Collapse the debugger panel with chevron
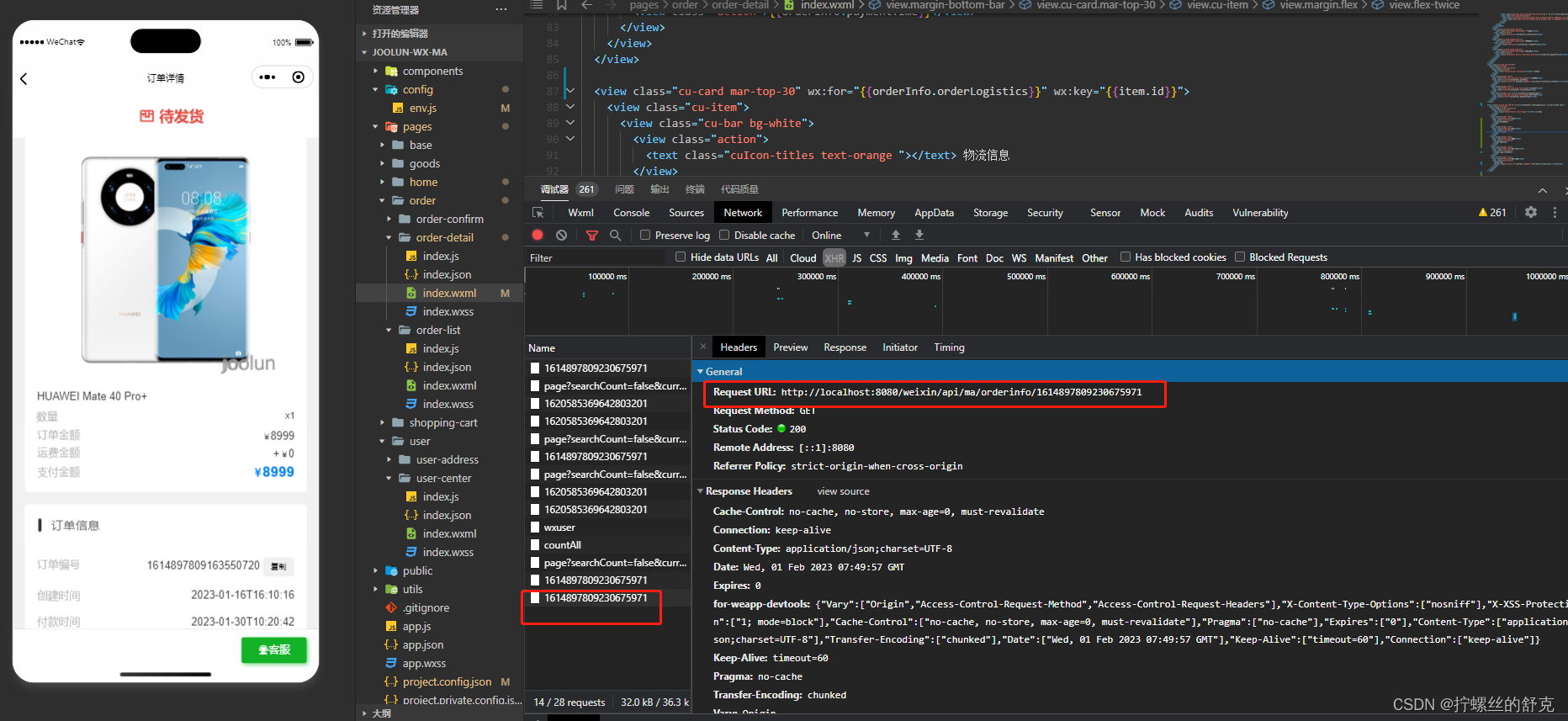This screenshot has height=721, width=1568. pyautogui.click(x=1542, y=191)
